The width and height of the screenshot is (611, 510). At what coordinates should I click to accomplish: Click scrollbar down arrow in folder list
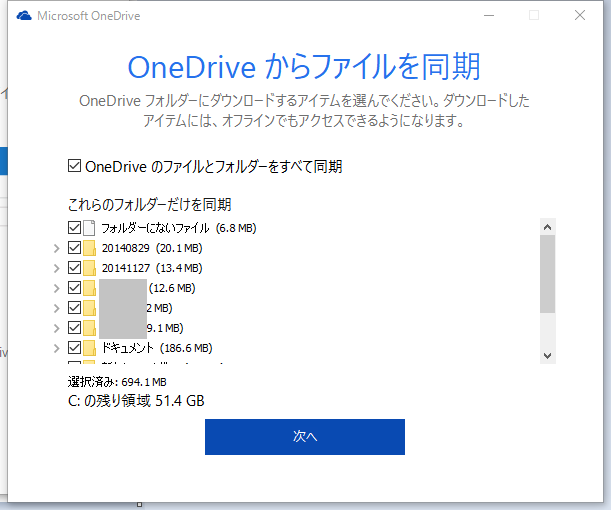click(x=547, y=356)
